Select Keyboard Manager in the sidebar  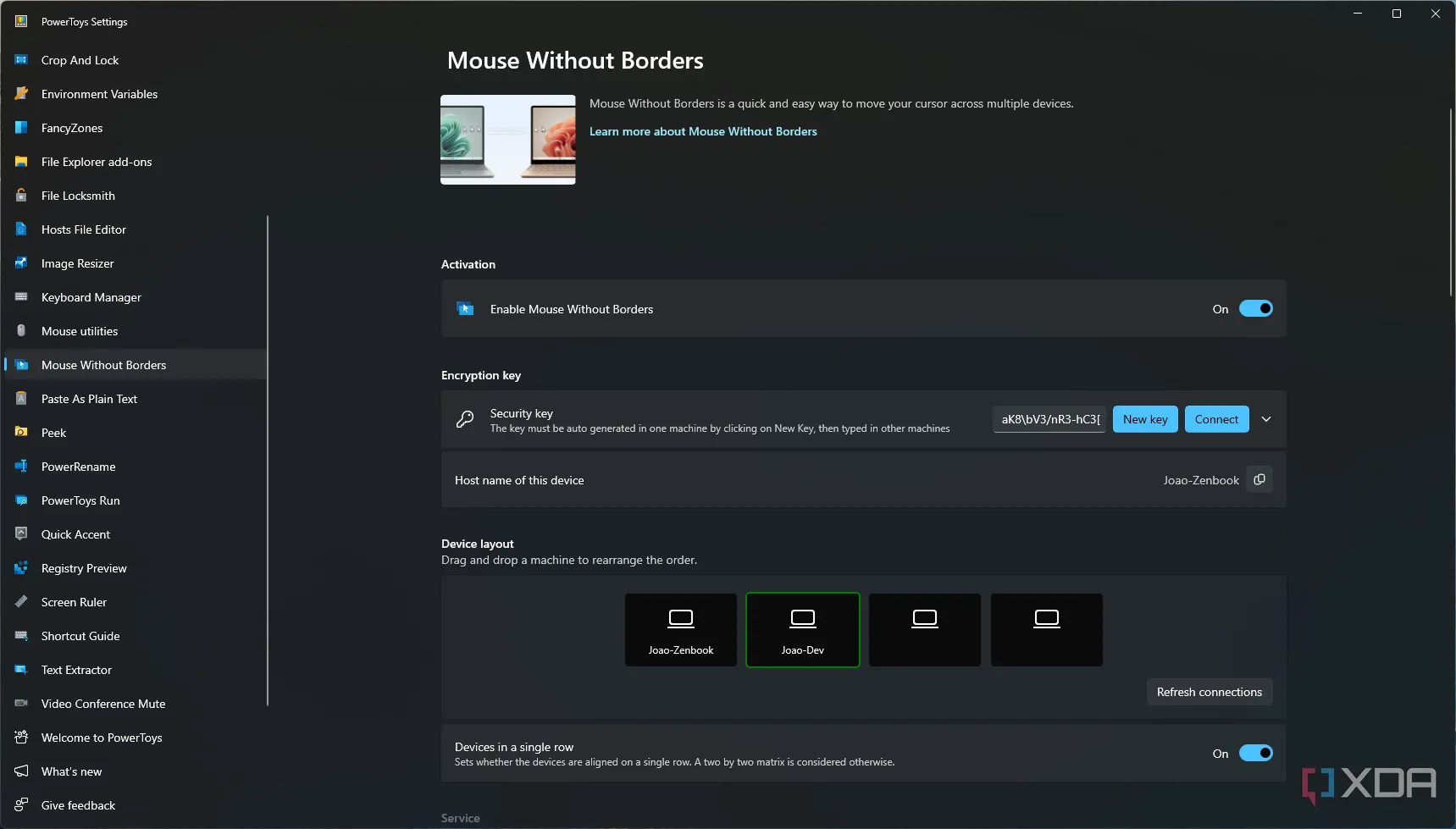[x=136, y=297]
